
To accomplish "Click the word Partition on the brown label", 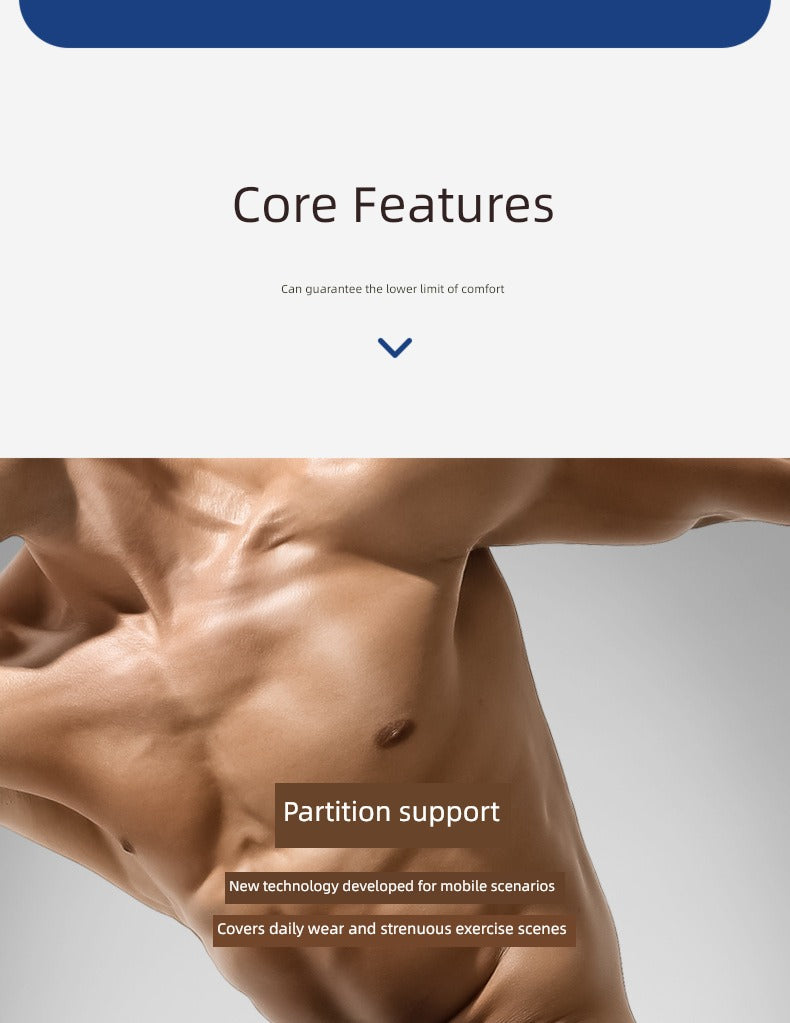I will 337,812.
